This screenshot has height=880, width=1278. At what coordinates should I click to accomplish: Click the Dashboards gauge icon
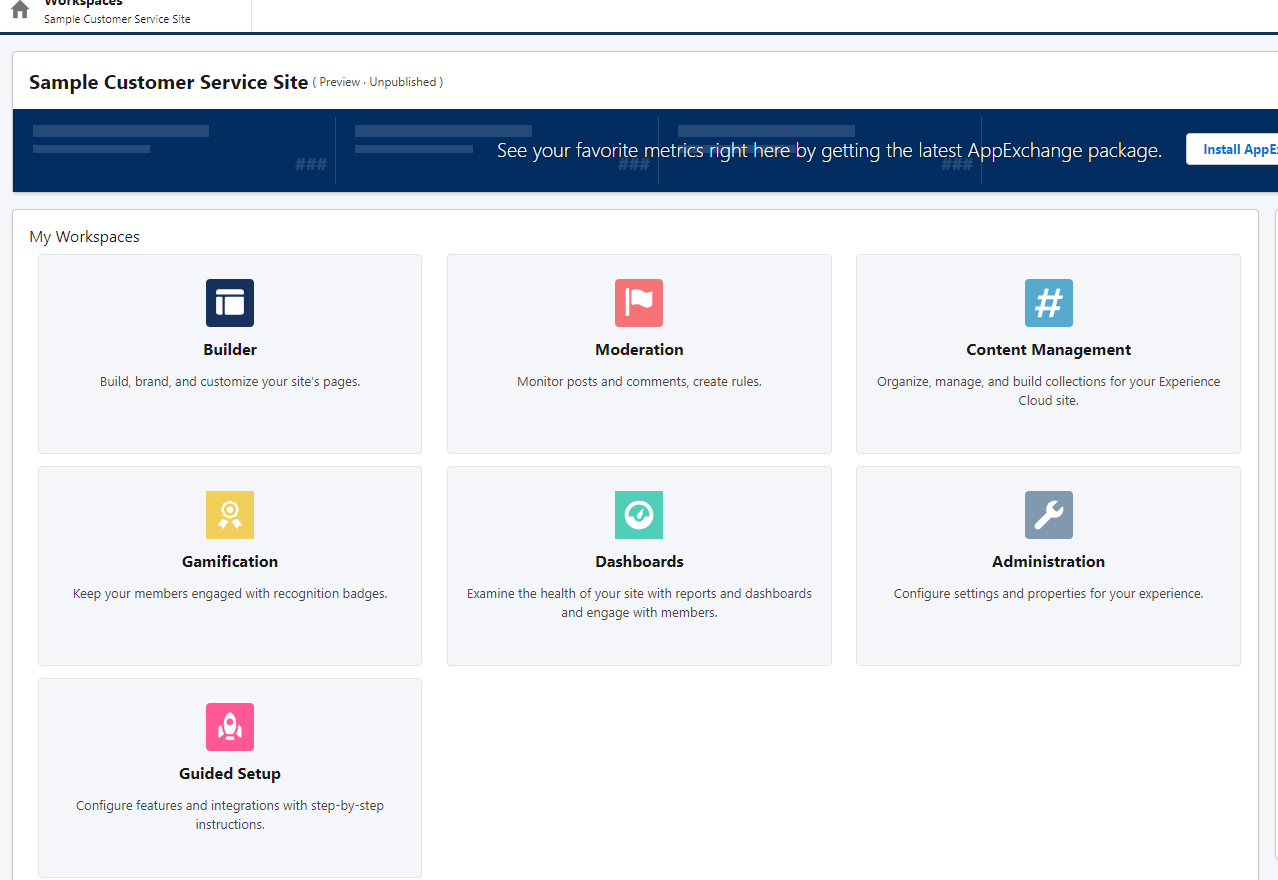point(638,515)
